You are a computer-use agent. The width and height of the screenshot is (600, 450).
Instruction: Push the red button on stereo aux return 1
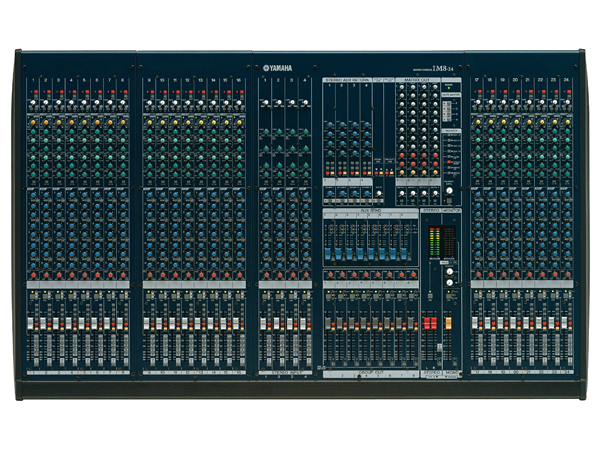click(328, 173)
